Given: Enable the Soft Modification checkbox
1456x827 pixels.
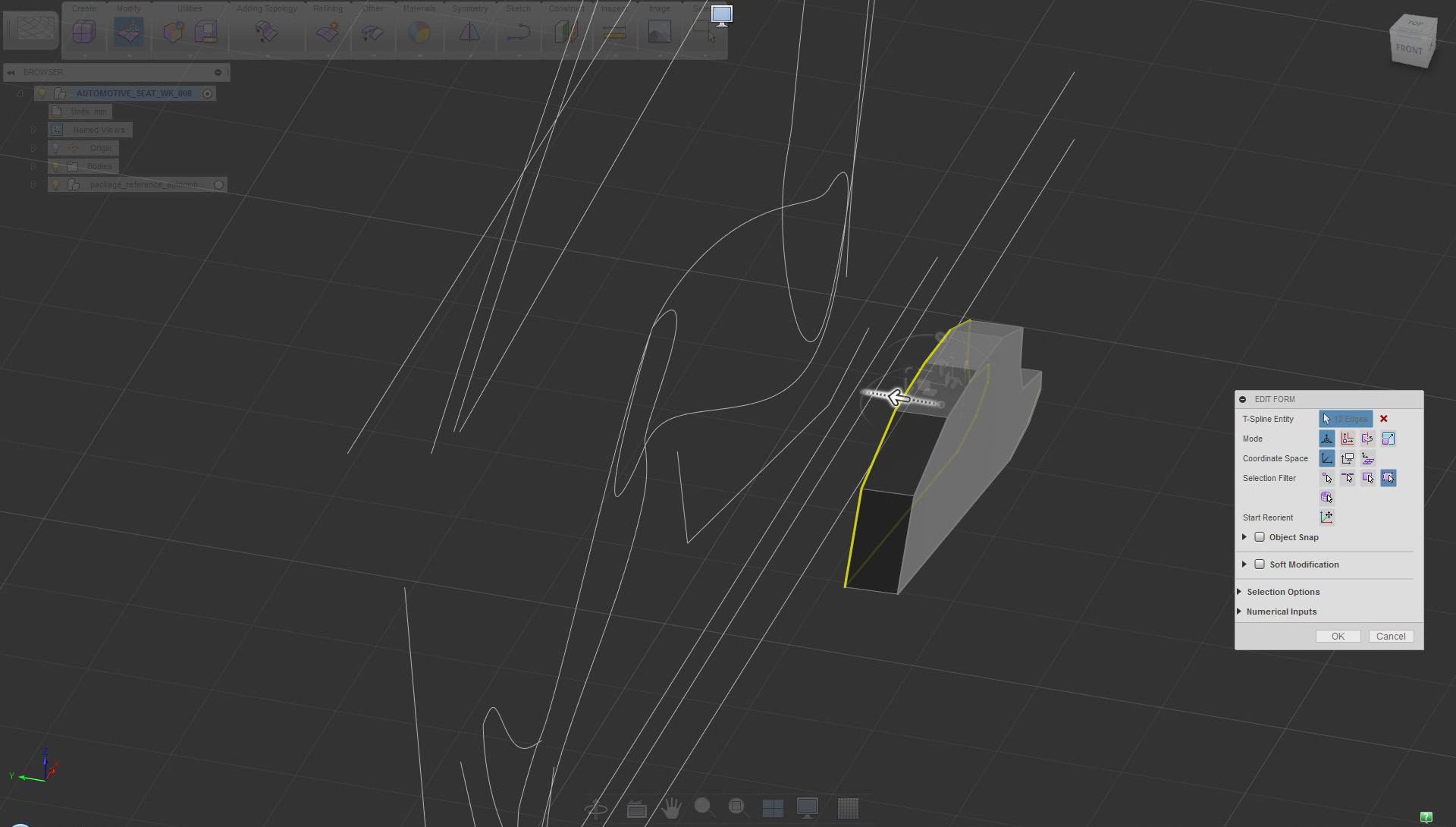Looking at the screenshot, I should [1260, 564].
